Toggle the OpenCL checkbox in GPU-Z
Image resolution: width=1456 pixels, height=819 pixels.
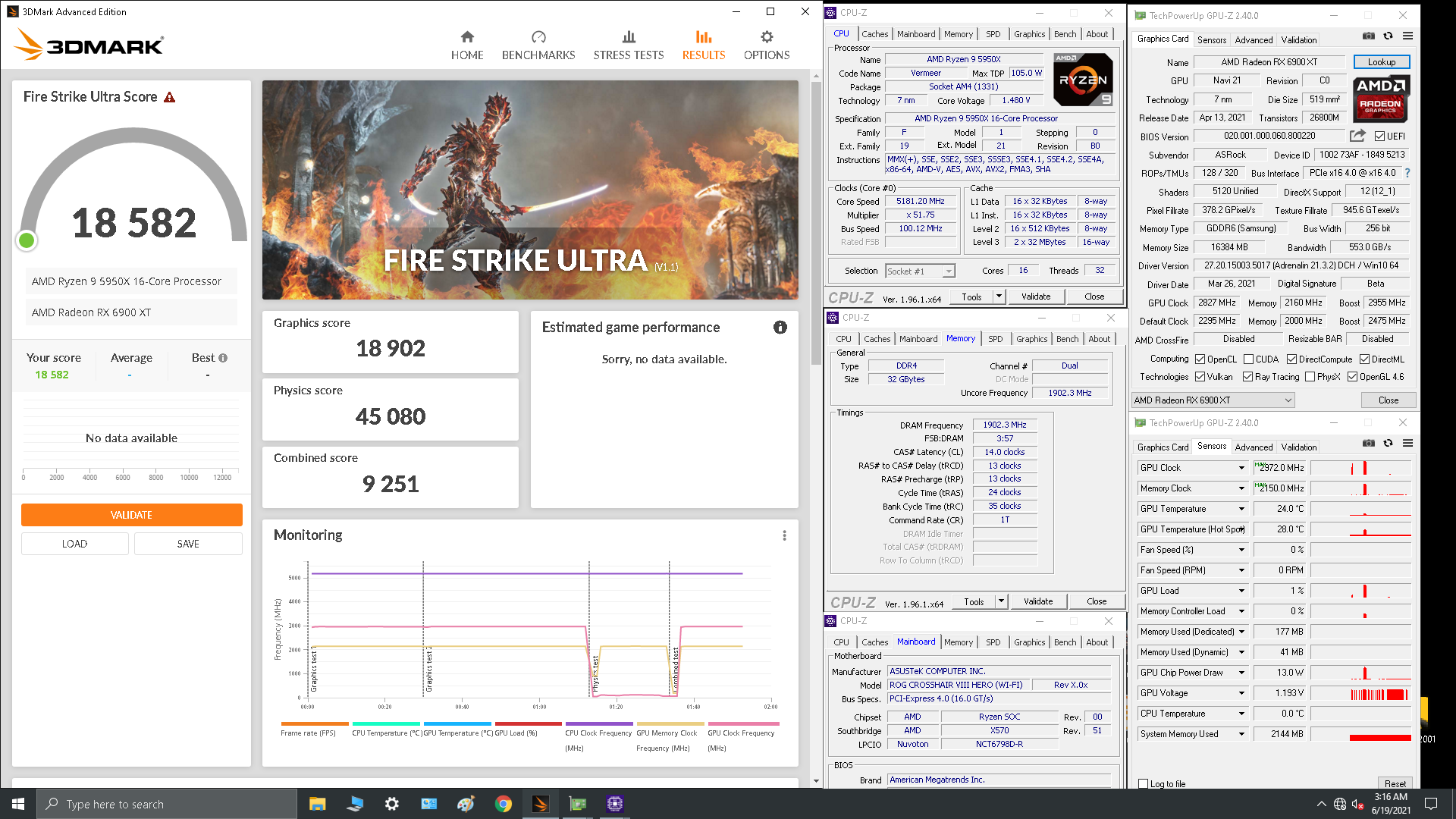(1200, 359)
